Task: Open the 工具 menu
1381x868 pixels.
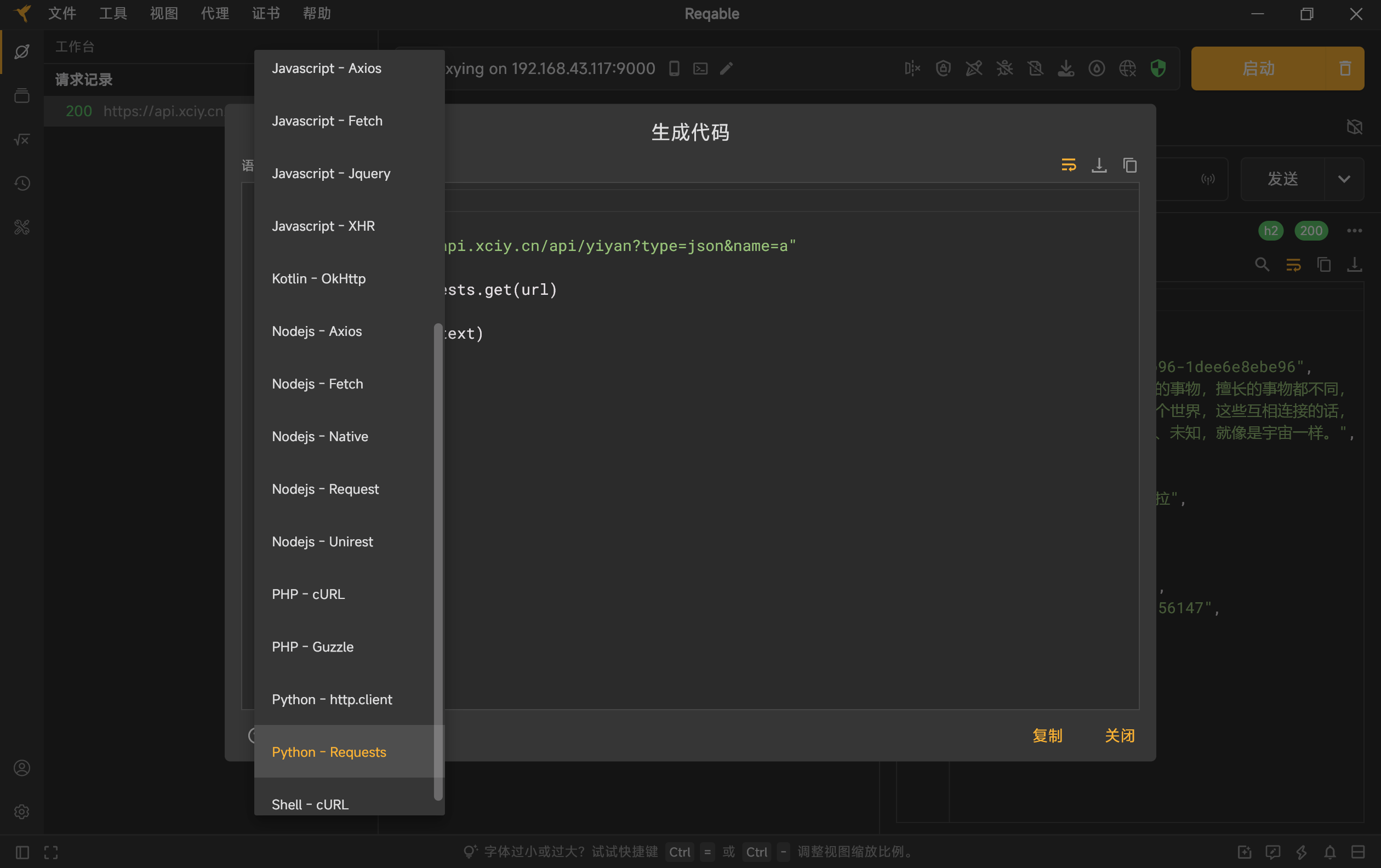Action: click(113, 13)
